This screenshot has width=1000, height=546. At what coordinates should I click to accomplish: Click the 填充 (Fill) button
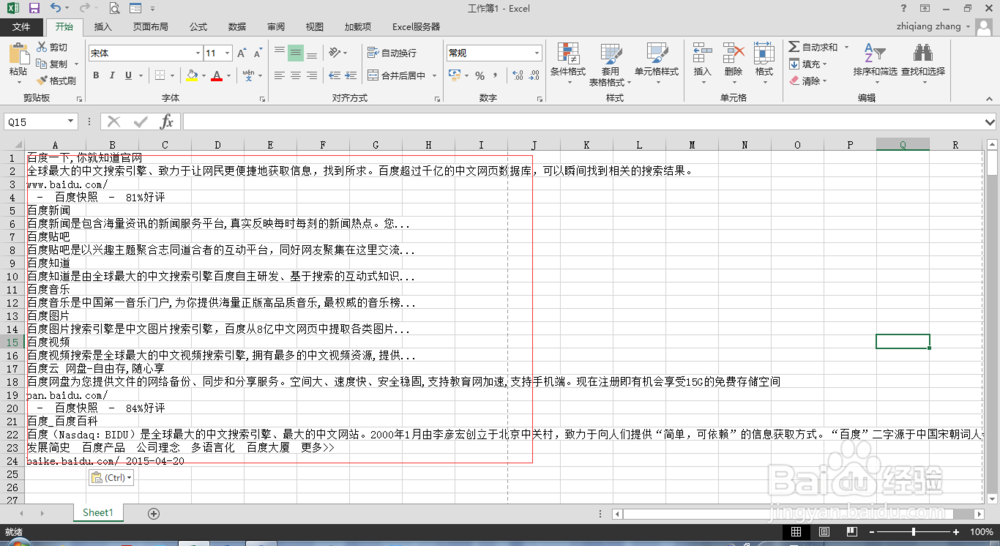(x=807, y=64)
